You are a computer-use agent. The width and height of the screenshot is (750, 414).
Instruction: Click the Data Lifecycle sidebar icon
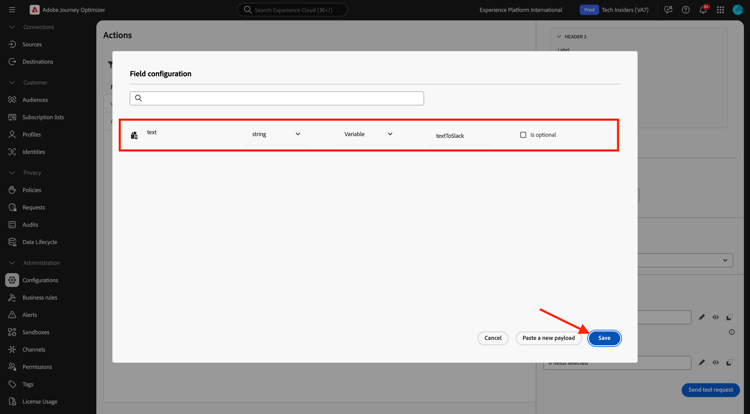click(12, 242)
